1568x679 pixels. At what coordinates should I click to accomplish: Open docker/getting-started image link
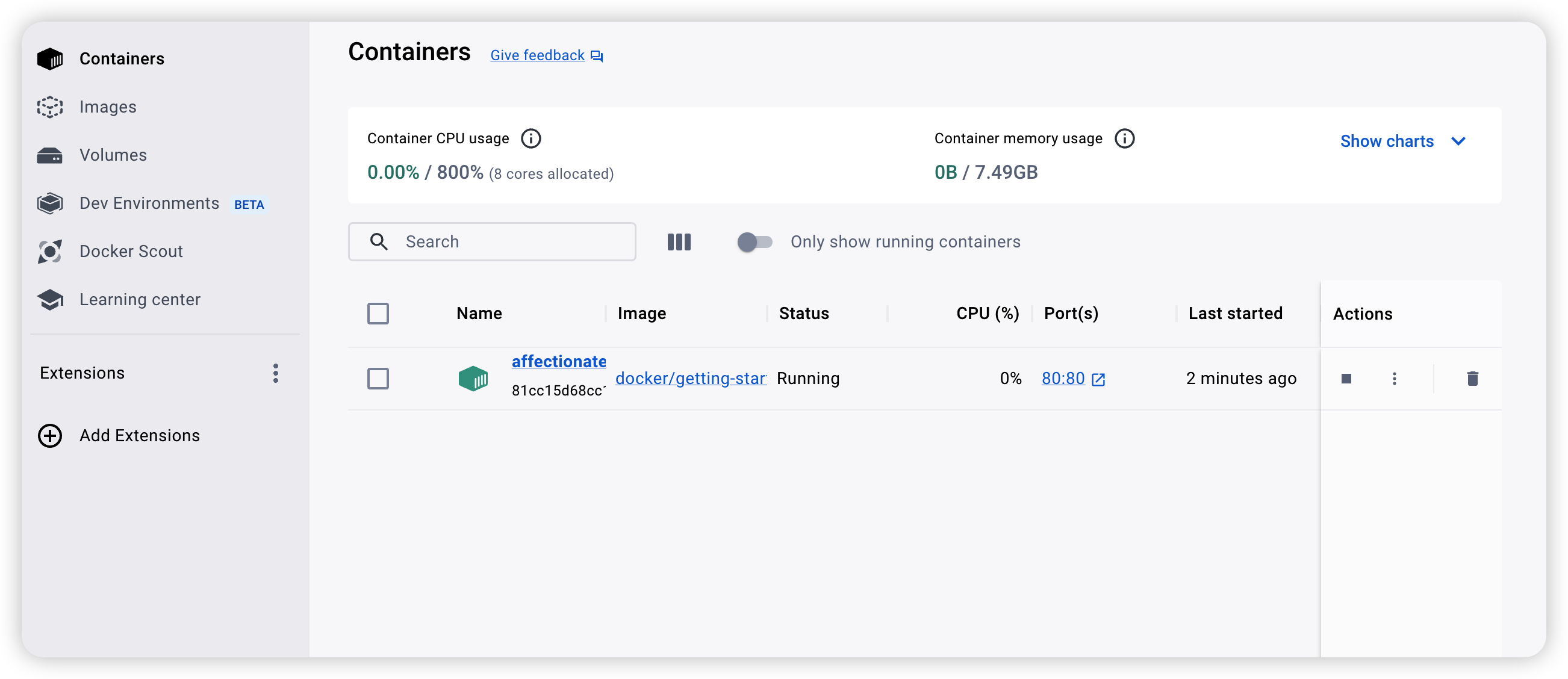coord(690,379)
